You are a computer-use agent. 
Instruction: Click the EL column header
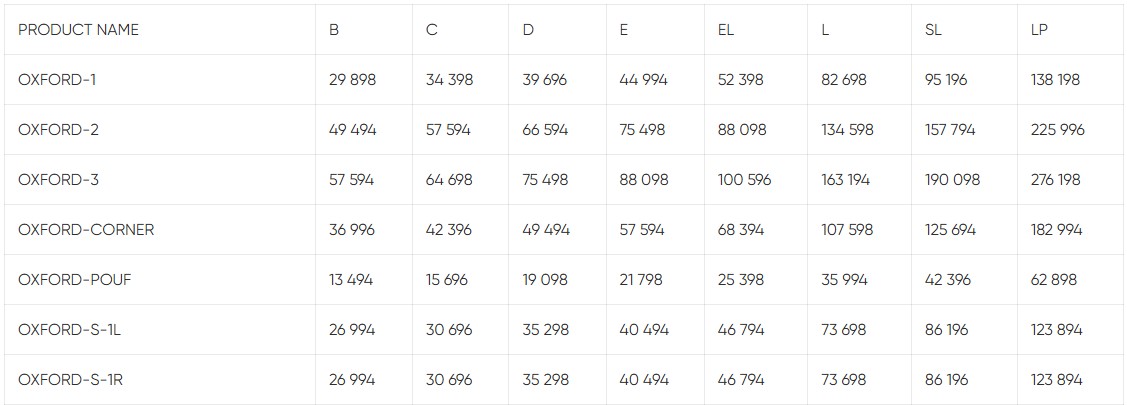[x=726, y=30]
